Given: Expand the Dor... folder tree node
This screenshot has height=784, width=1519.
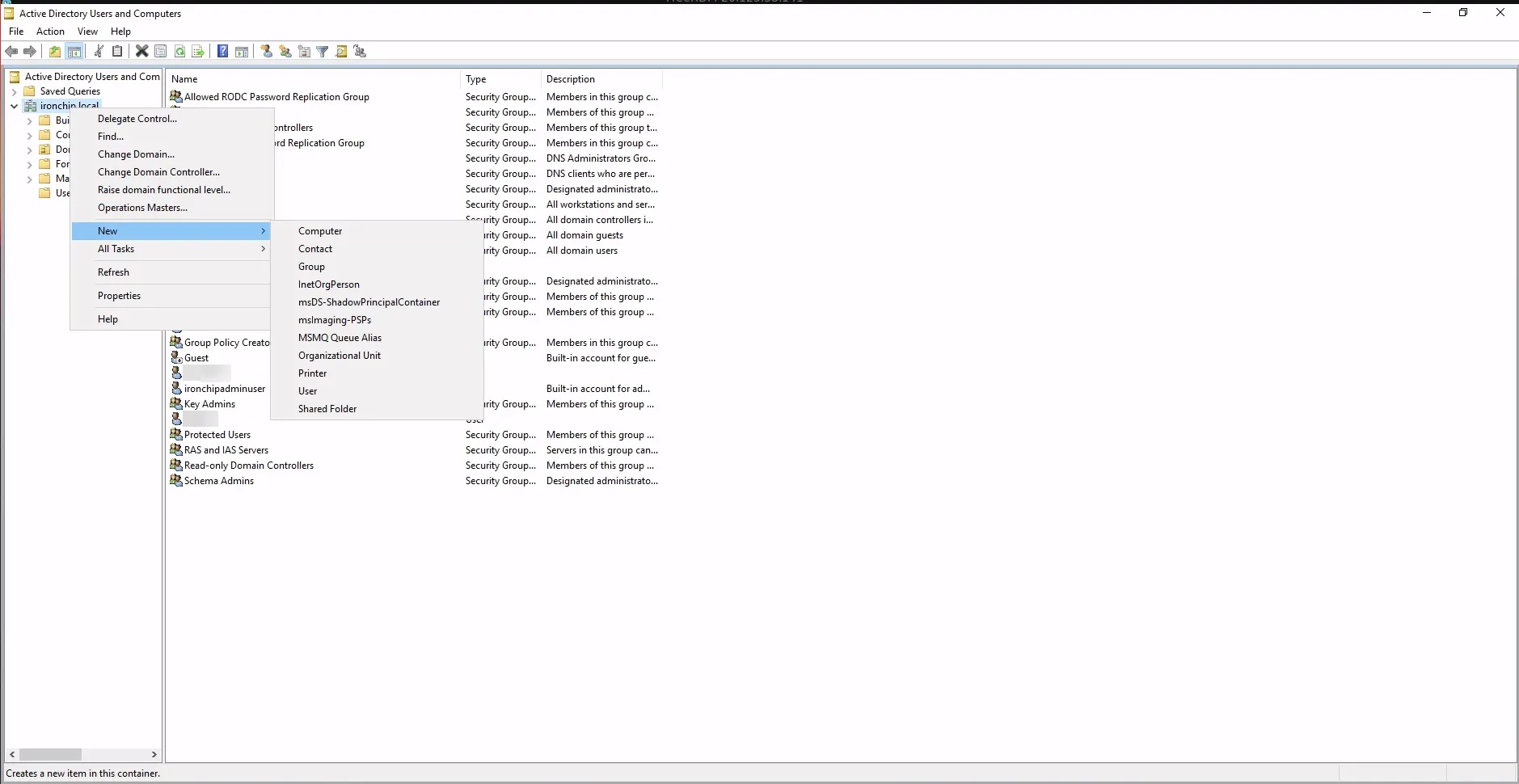Looking at the screenshot, I should pyautogui.click(x=30, y=150).
